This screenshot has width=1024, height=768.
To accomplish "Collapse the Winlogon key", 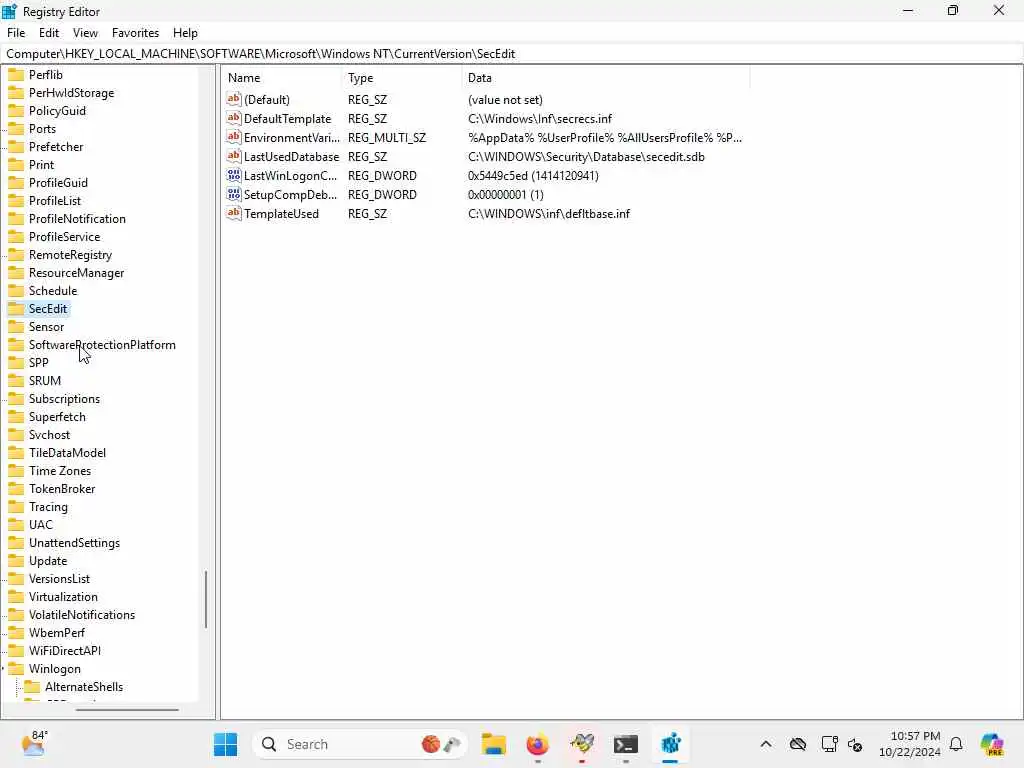I will 3,669.
